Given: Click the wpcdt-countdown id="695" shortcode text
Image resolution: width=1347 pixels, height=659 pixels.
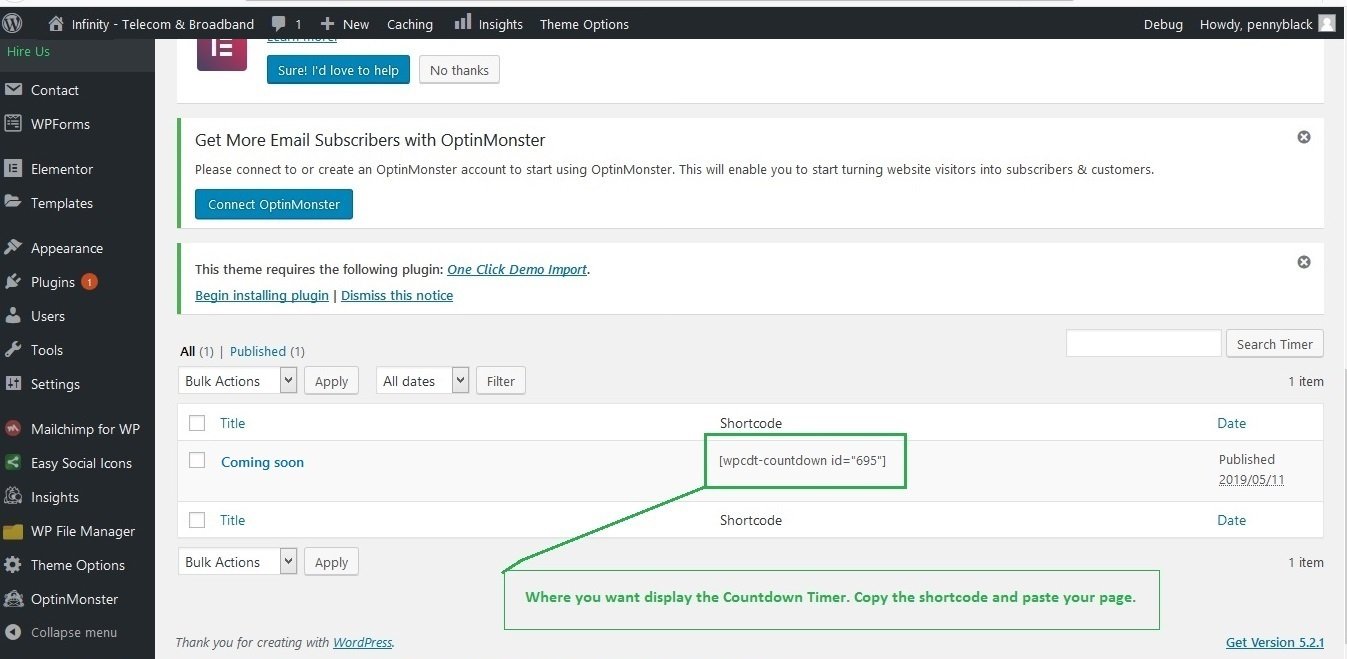Looking at the screenshot, I should [x=802, y=460].
